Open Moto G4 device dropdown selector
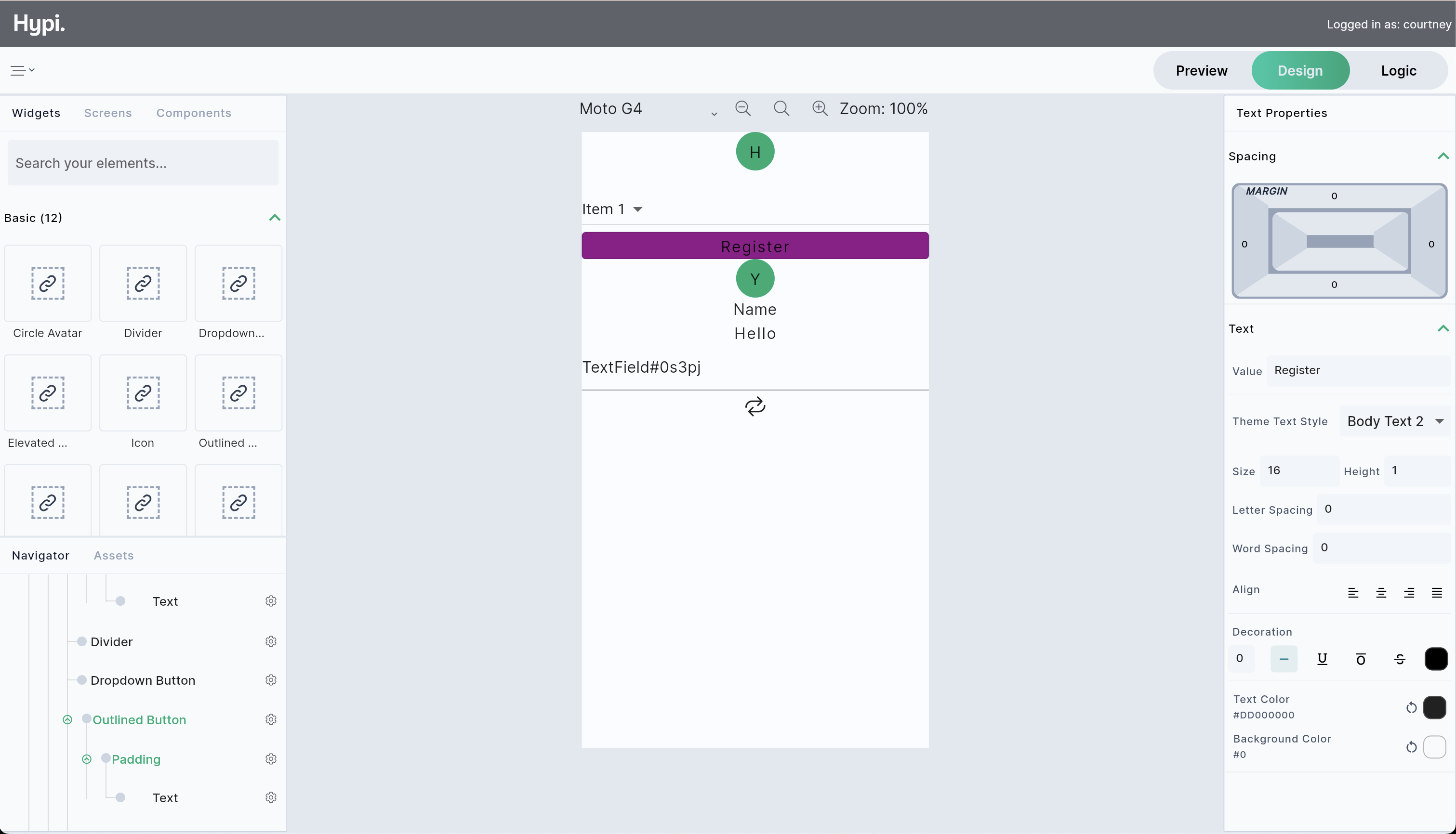The image size is (1456, 834). tap(715, 112)
